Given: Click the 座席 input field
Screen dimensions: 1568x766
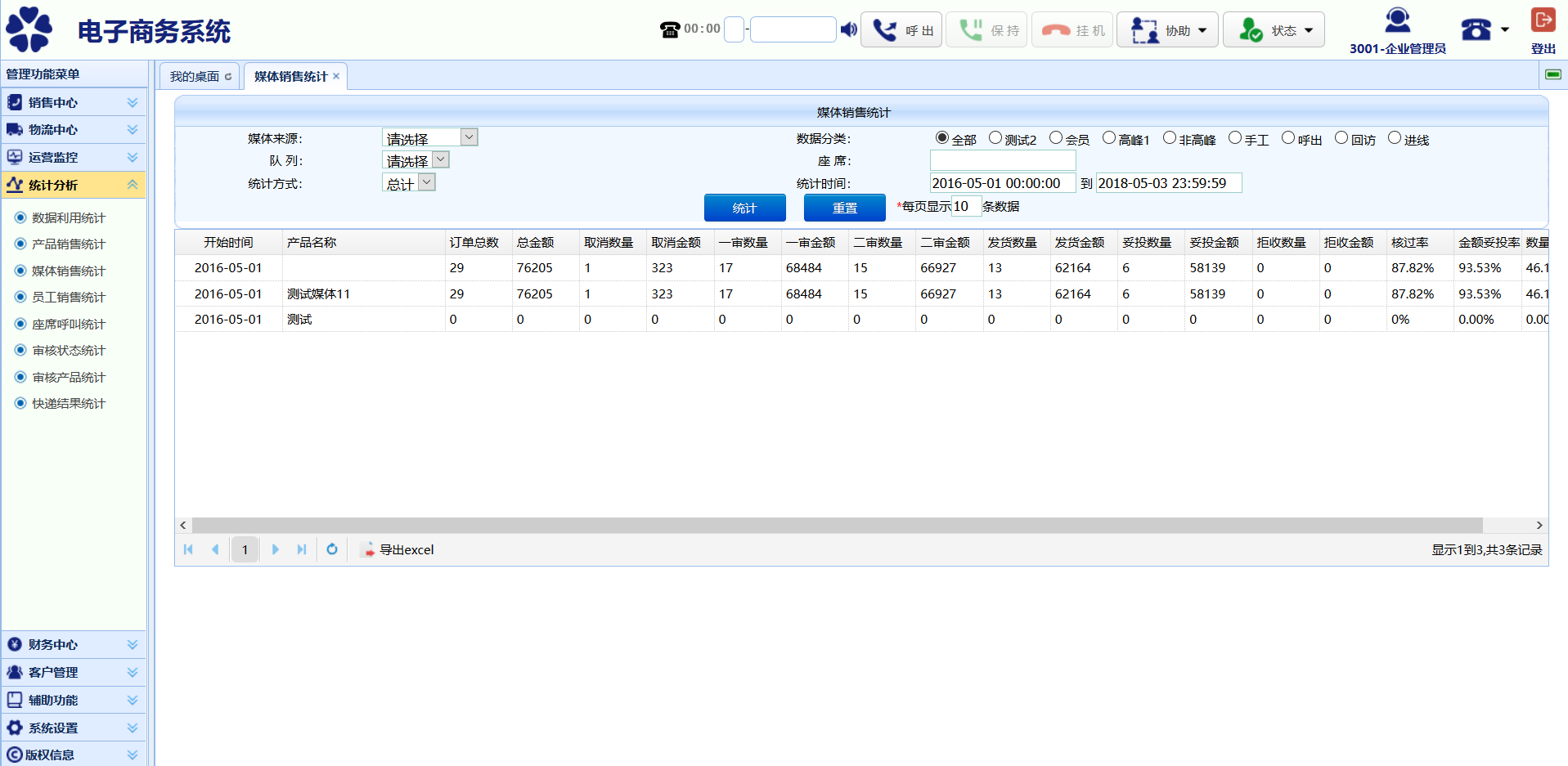Looking at the screenshot, I should coord(1003,160).
